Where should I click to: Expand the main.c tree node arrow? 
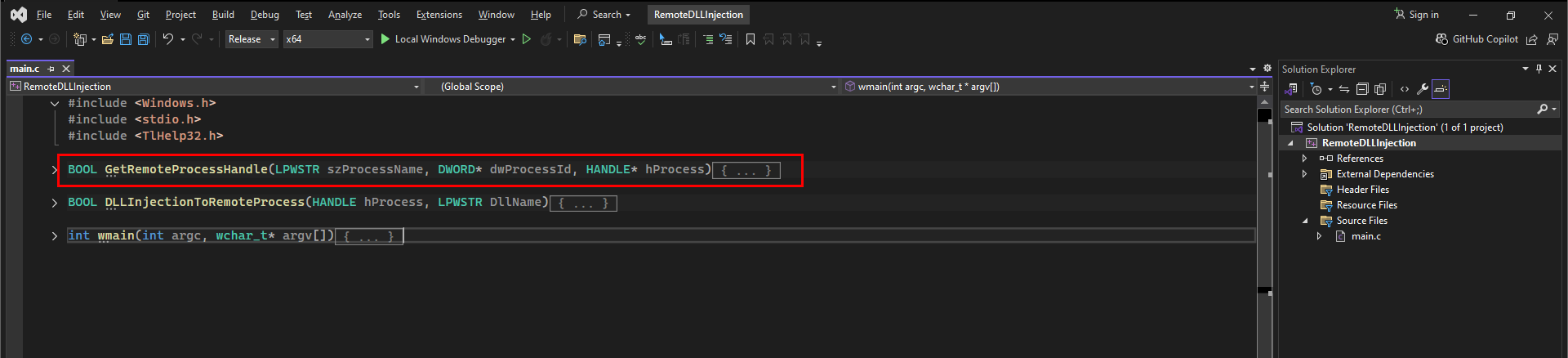tap(1319, 236)
